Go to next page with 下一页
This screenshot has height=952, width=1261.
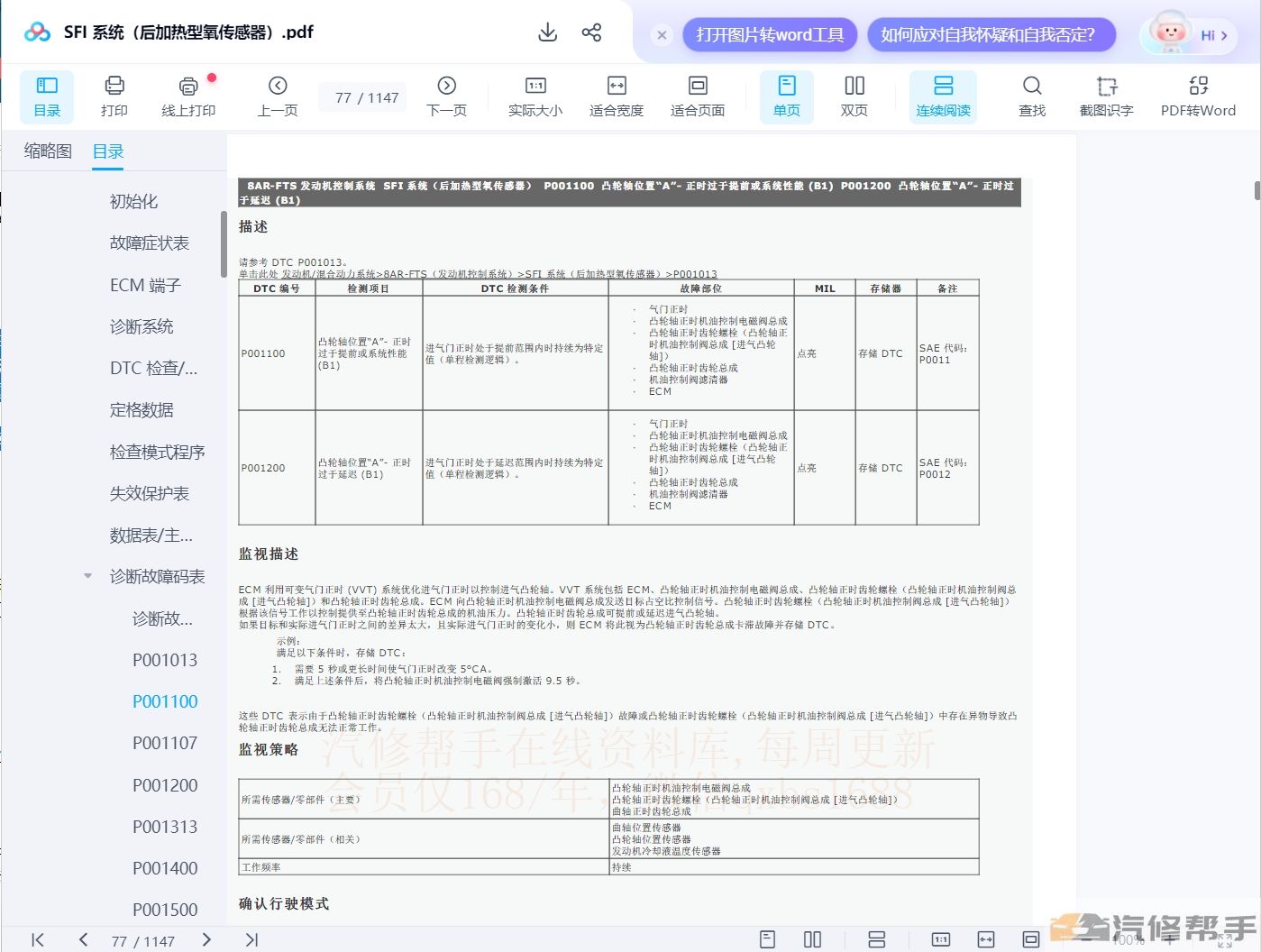click(x=446, y=96)
